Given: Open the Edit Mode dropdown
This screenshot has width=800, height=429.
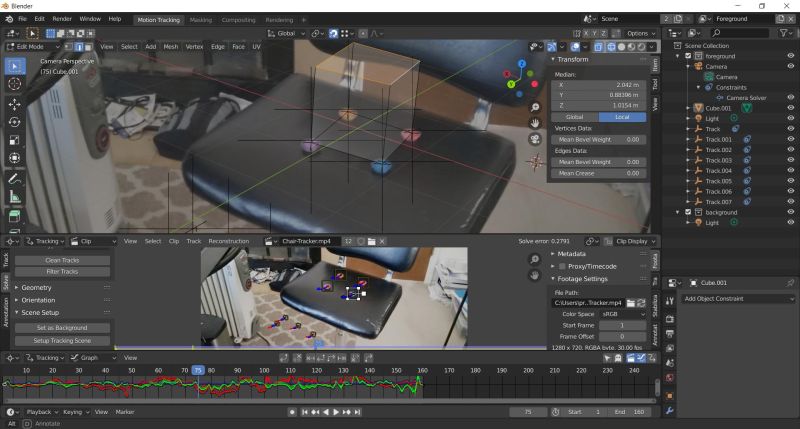Looking at the screenshot, I should [33, 47].
